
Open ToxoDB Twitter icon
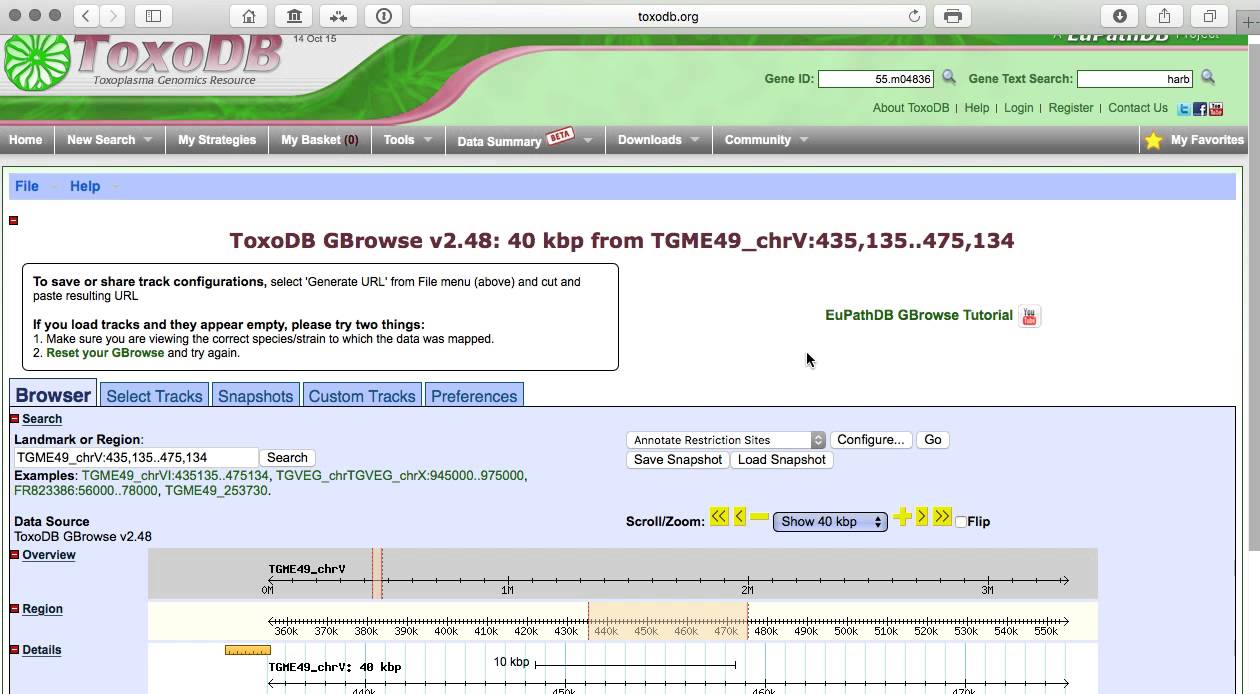(1184, 109)
